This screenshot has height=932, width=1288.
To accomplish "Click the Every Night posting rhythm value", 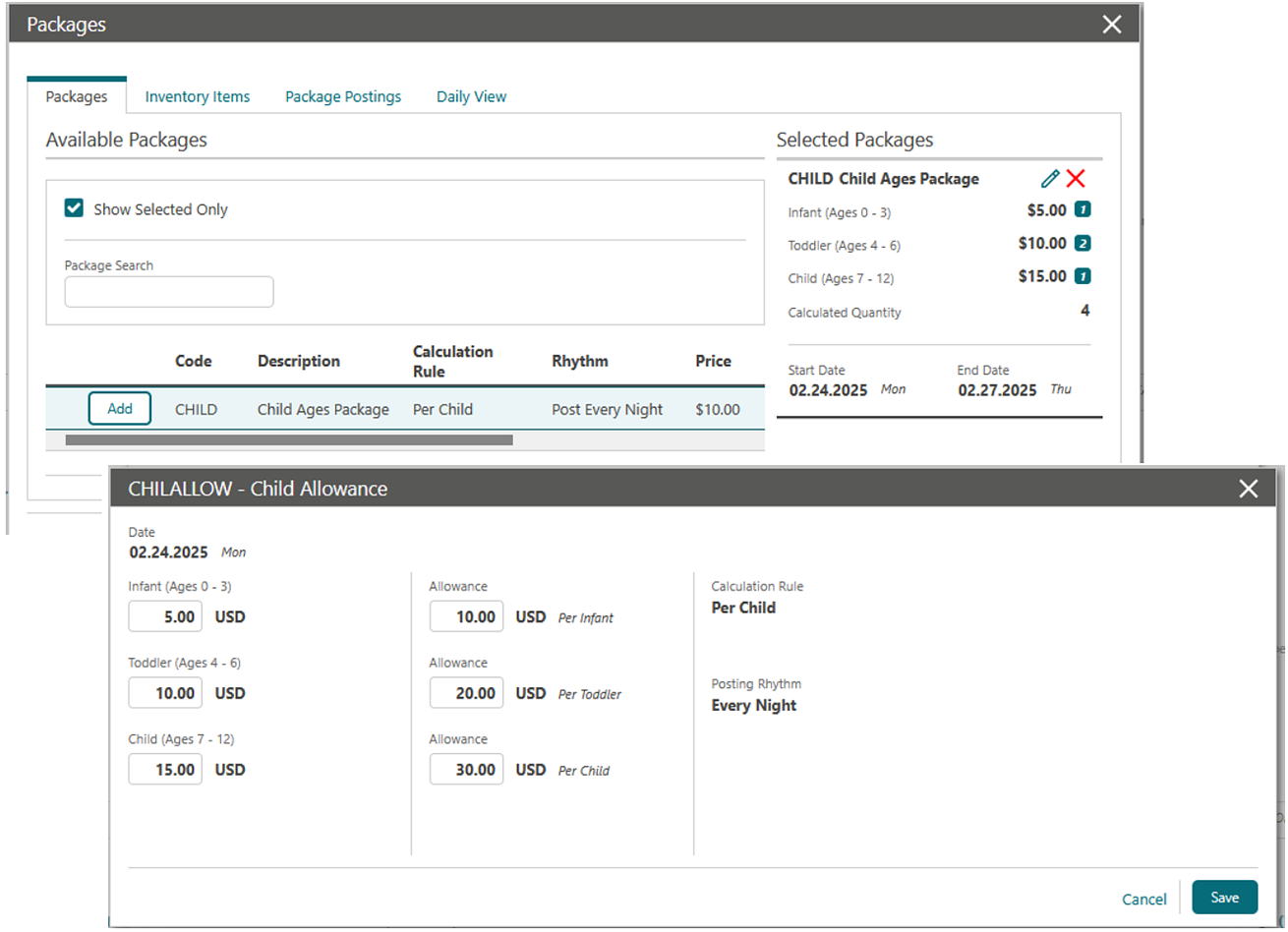I will click(754, 705).
